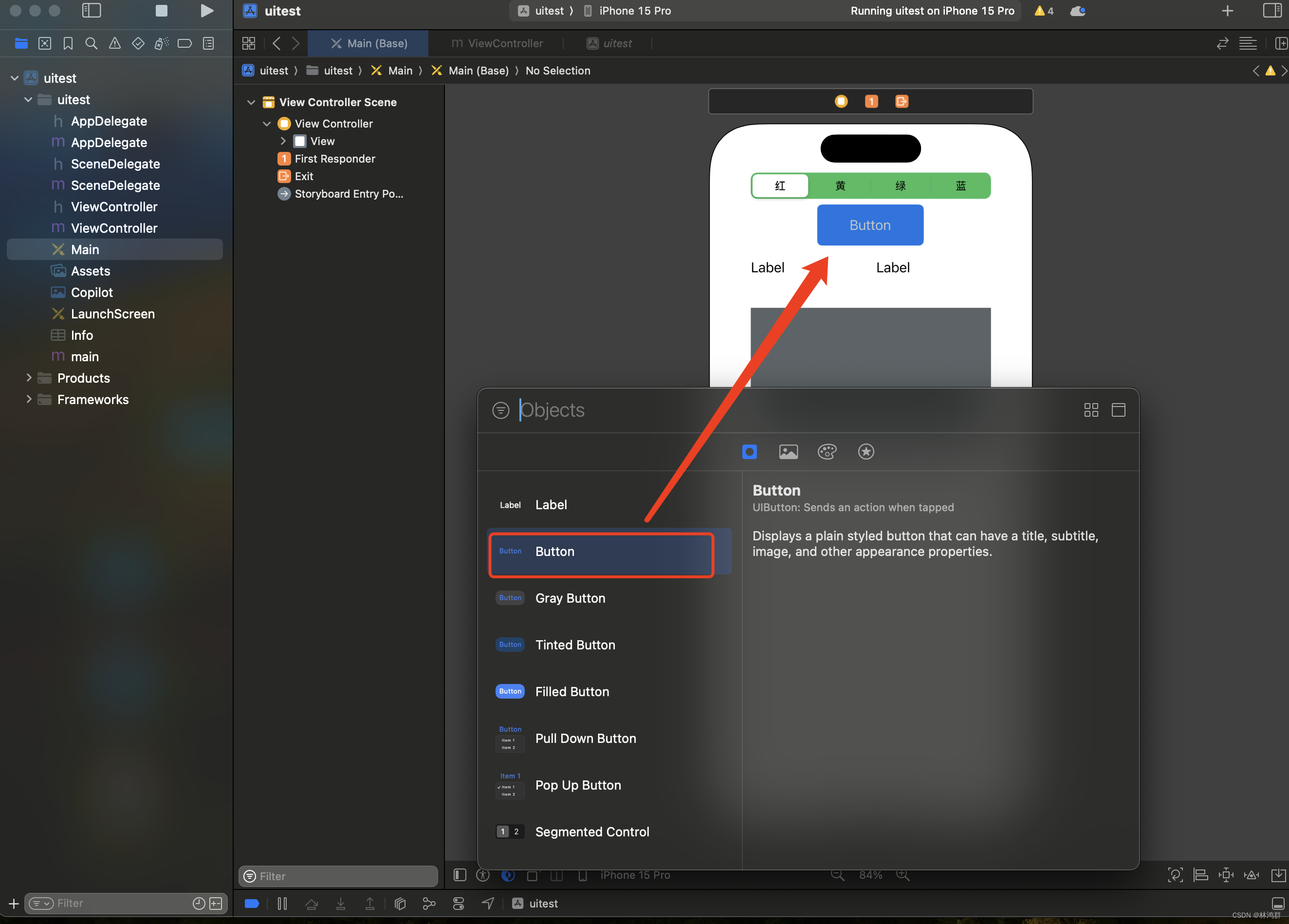Stop the running app with the stop button
The width and height of the screenshot is (1289, 924).
point(162,11)
